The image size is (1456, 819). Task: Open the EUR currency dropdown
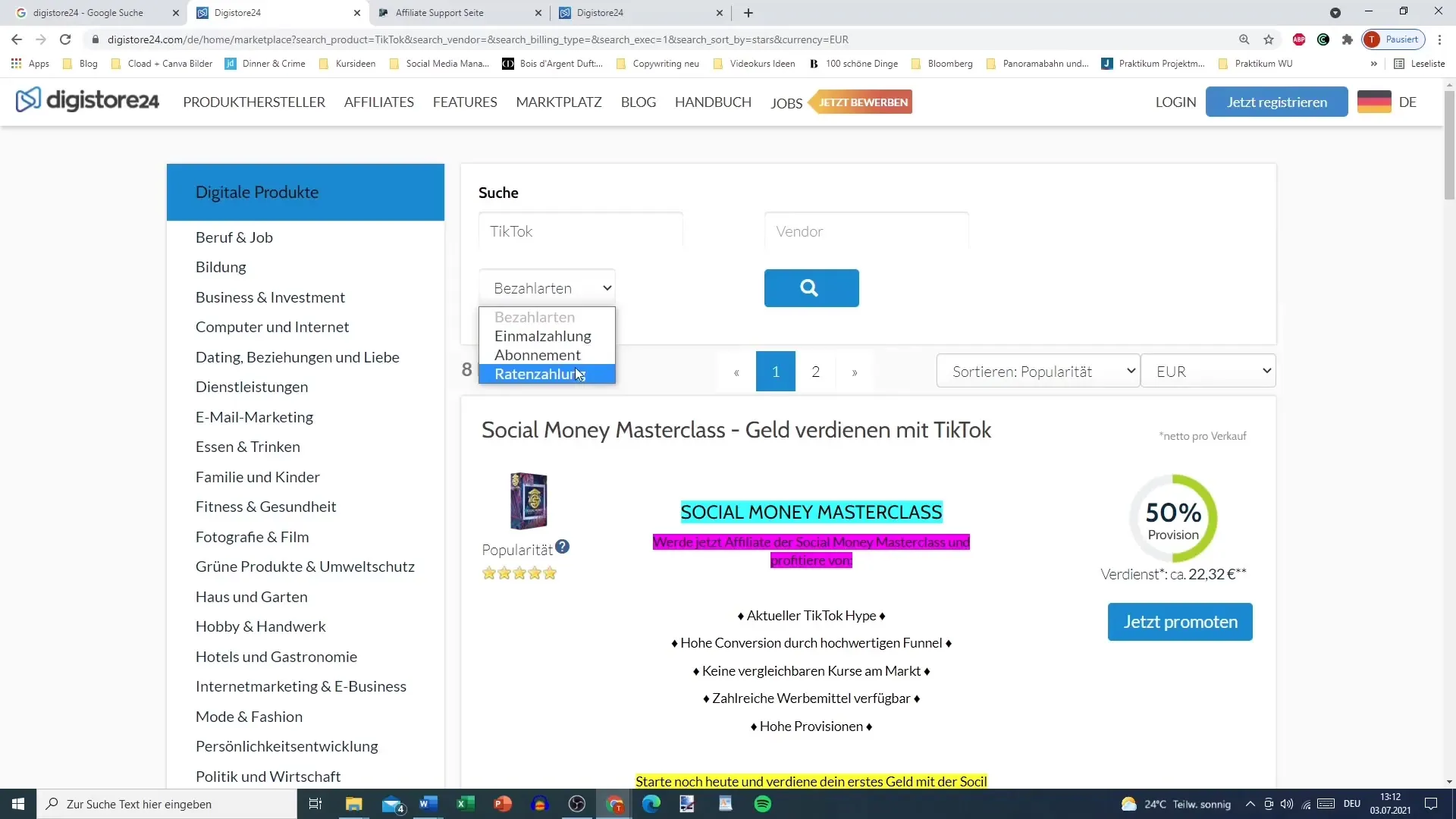[1208, 372]
